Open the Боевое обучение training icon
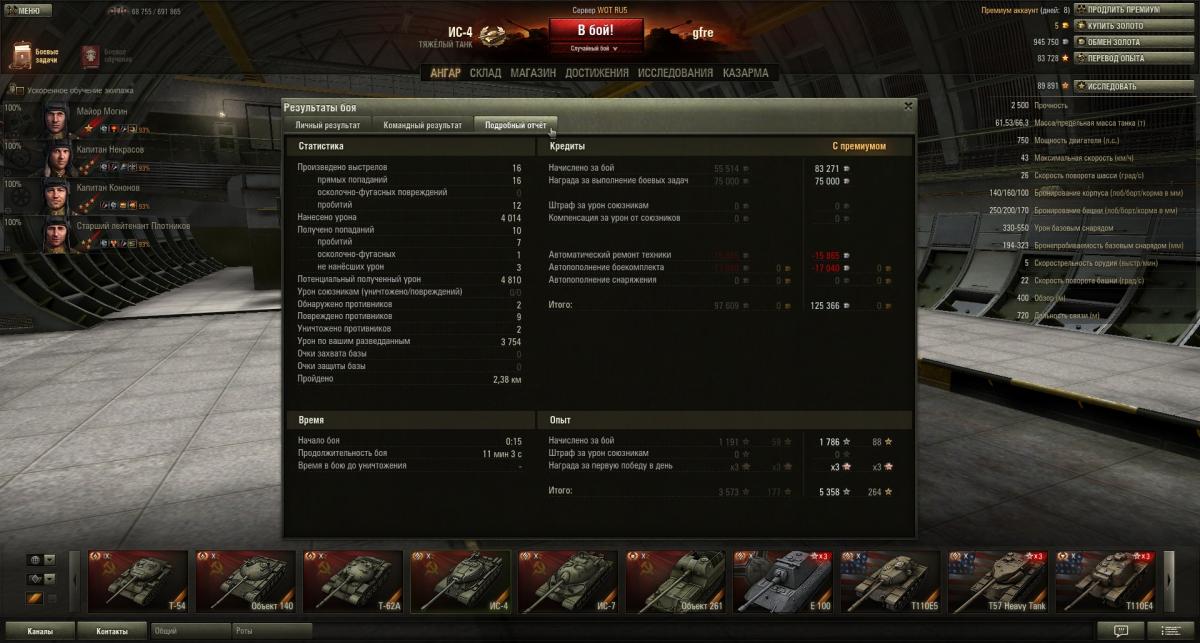Image resolution: width=1200 pixels, height=643 pixels. 90,55
